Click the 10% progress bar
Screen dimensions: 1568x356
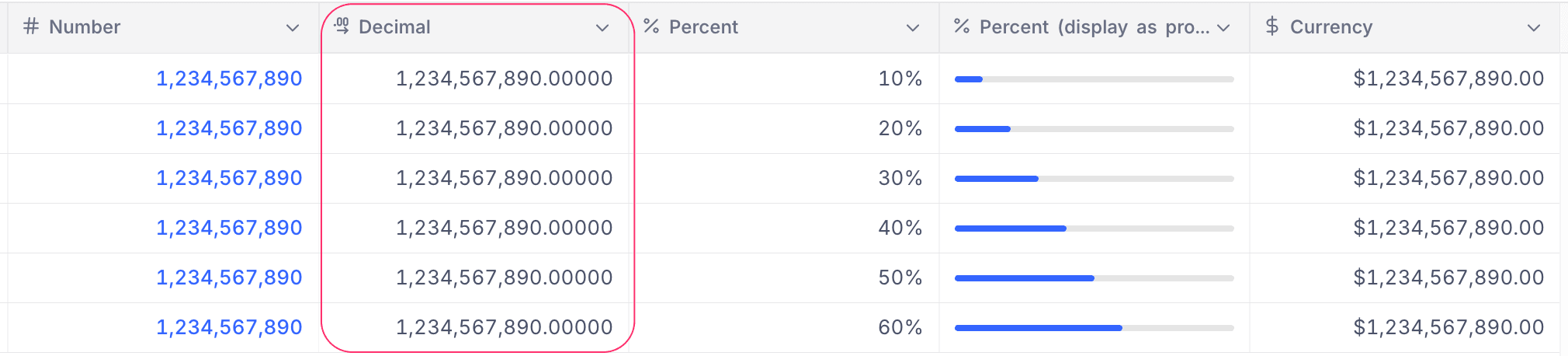(x=1094, y=79)
